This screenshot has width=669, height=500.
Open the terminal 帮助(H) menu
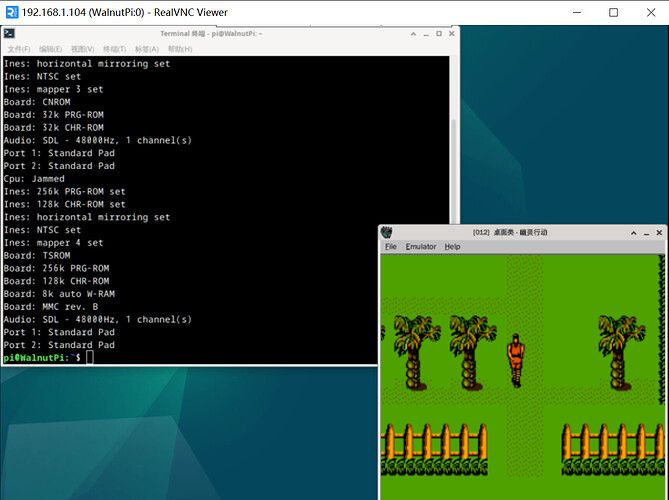coord(180,48)
